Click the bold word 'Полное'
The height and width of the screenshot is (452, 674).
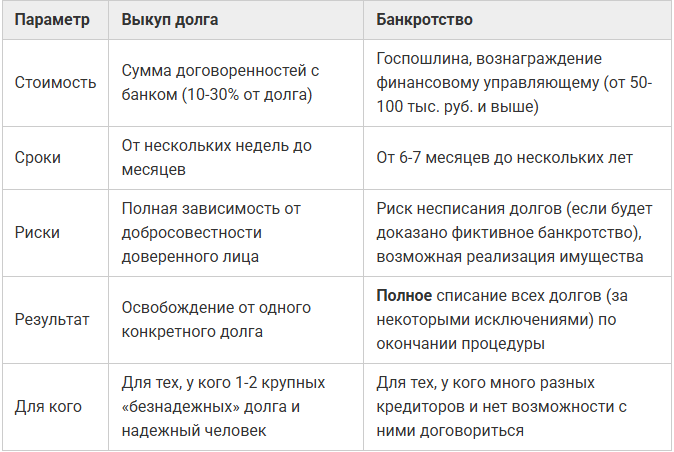pos(404,296)
